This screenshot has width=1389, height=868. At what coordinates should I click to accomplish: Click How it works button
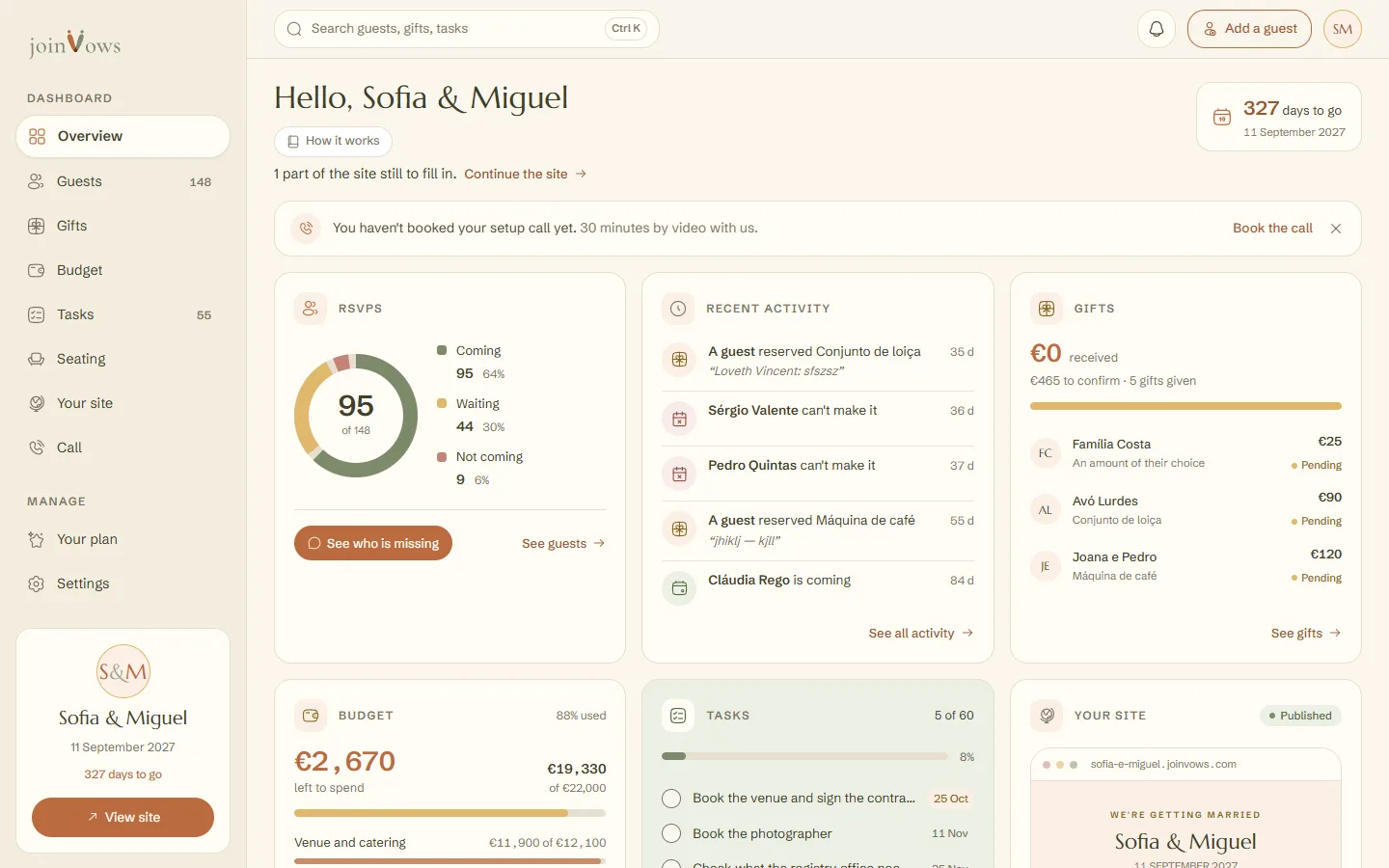point(333,141)
